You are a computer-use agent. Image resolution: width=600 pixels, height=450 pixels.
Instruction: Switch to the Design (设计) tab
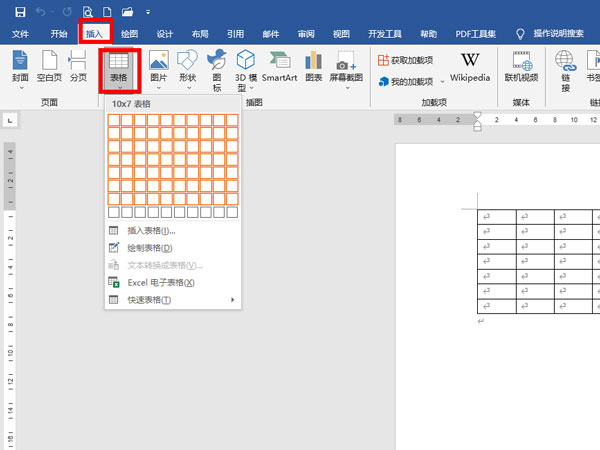click(x=164, y=34)
